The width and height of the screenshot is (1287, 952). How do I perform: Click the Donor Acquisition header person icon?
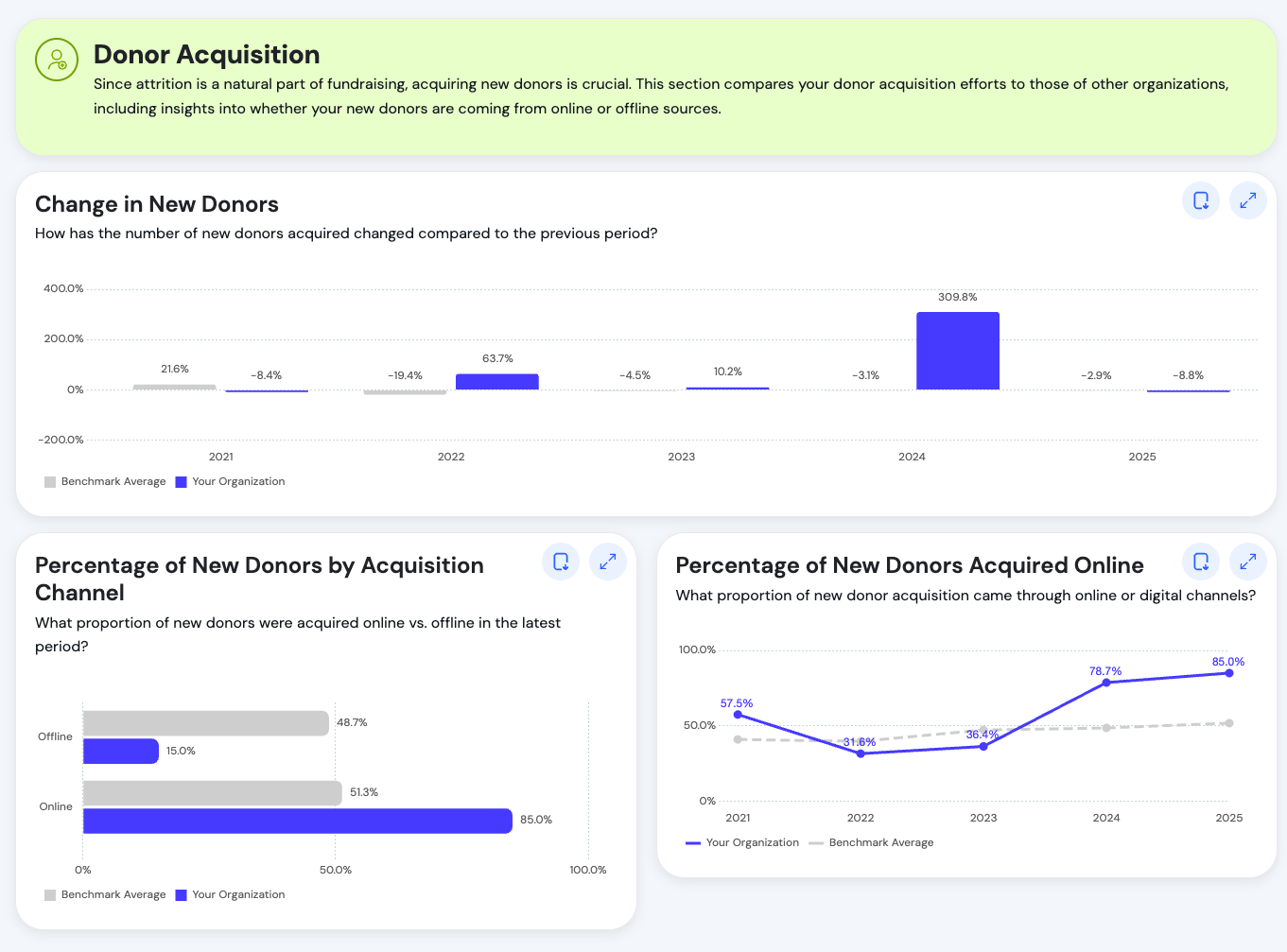57,60
